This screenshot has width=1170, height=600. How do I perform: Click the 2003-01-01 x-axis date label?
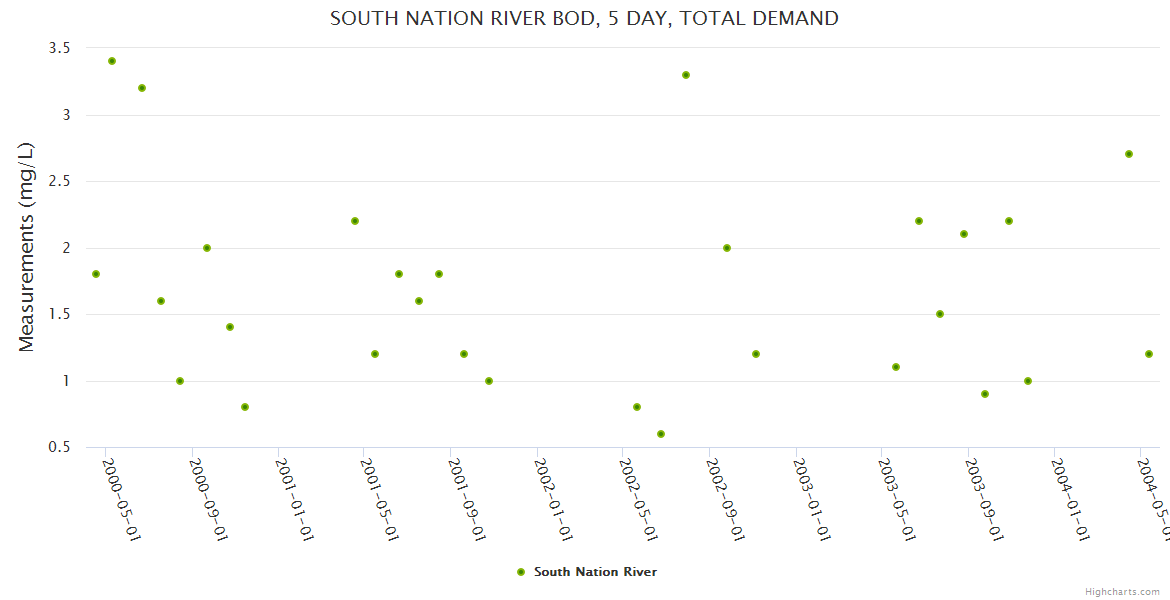[x=811, y=499]
